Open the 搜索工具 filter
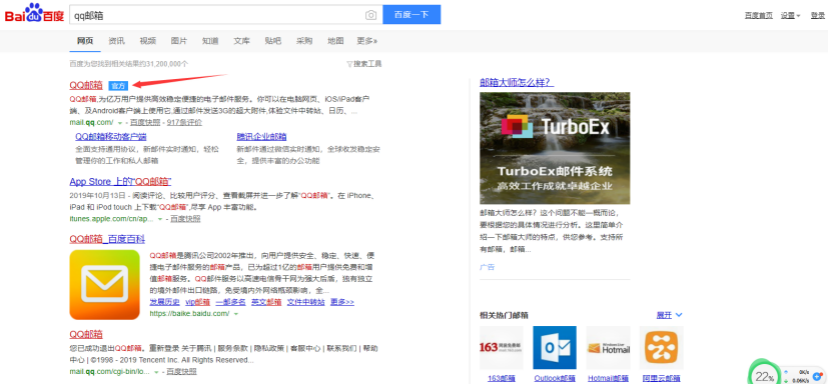This screenshot has width=830, height=384. tap(364, 64)
